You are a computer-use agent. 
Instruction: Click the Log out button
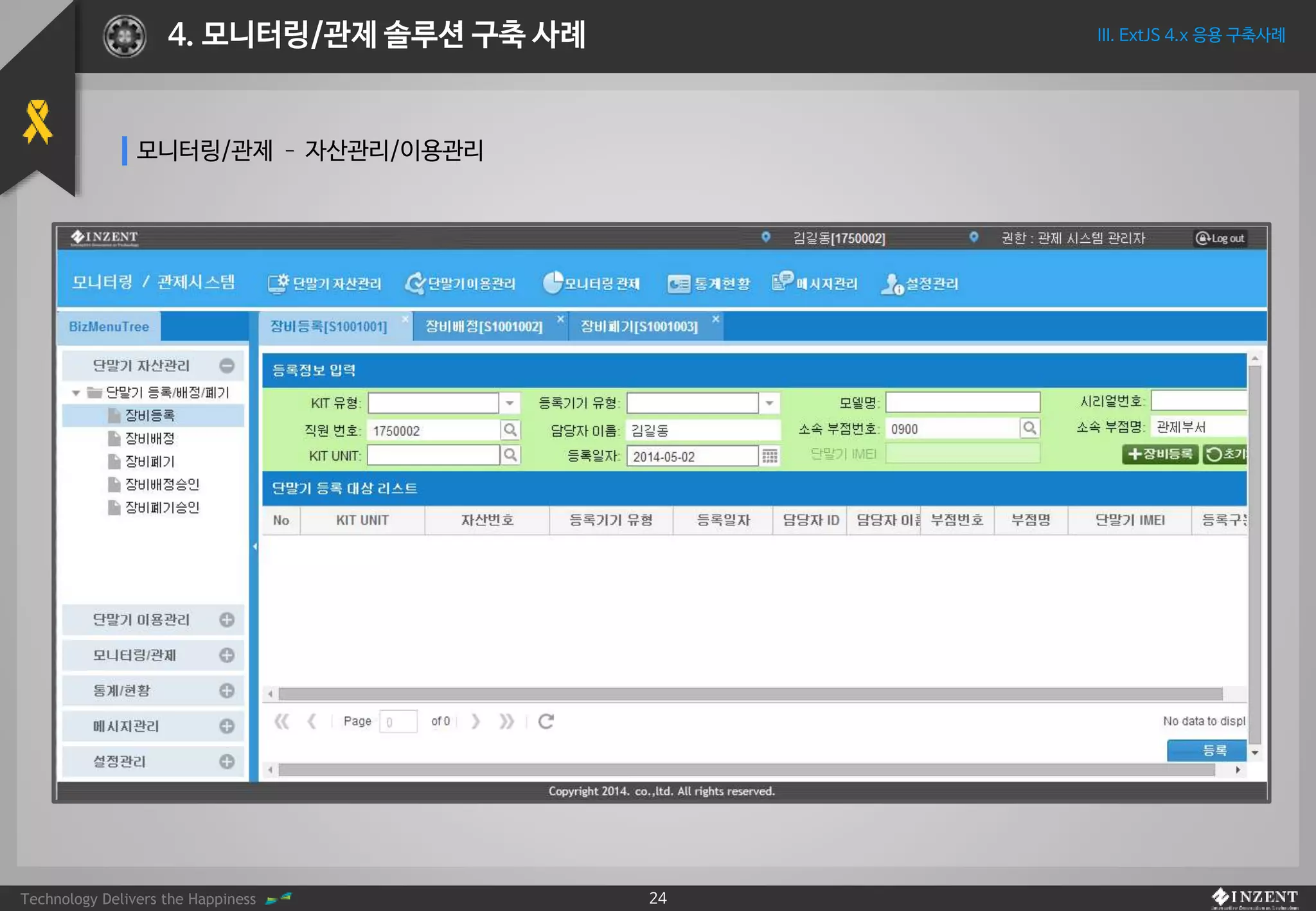pos(1220,238)
